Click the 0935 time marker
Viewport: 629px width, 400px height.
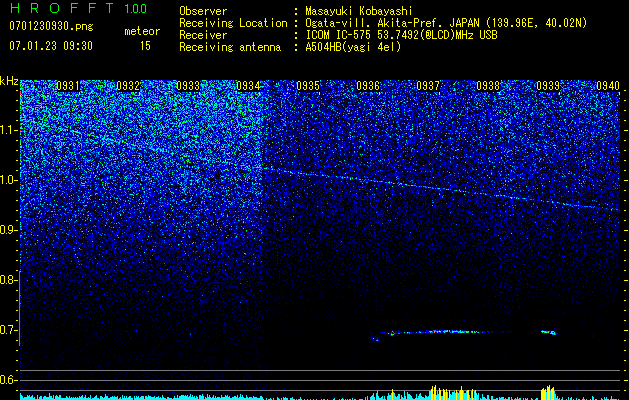(x=308, y=86)
